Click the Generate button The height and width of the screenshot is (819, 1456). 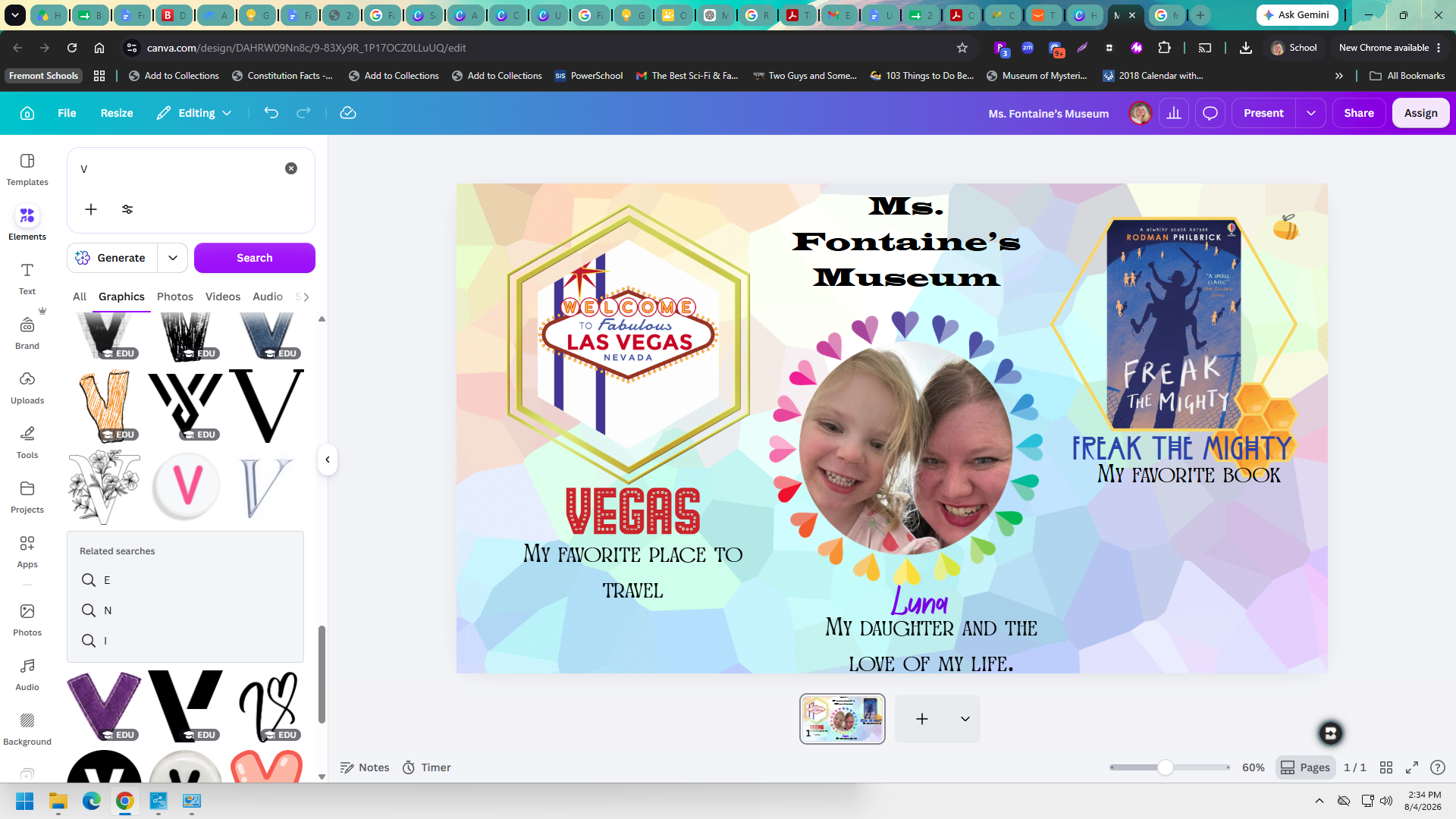(x=112, y=258)
